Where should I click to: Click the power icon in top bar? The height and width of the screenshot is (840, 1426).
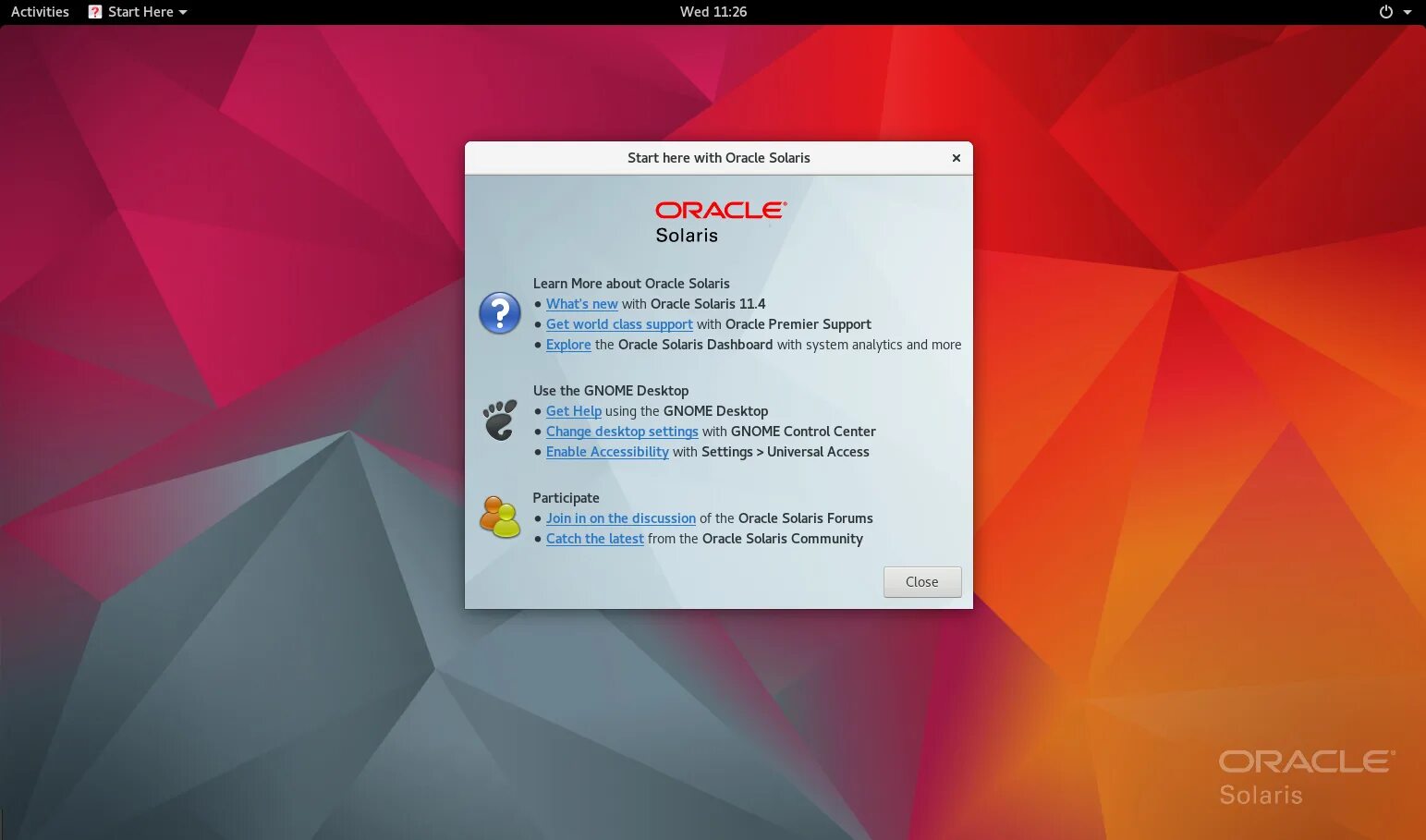pyautogui.click(x=1385, y=12)
